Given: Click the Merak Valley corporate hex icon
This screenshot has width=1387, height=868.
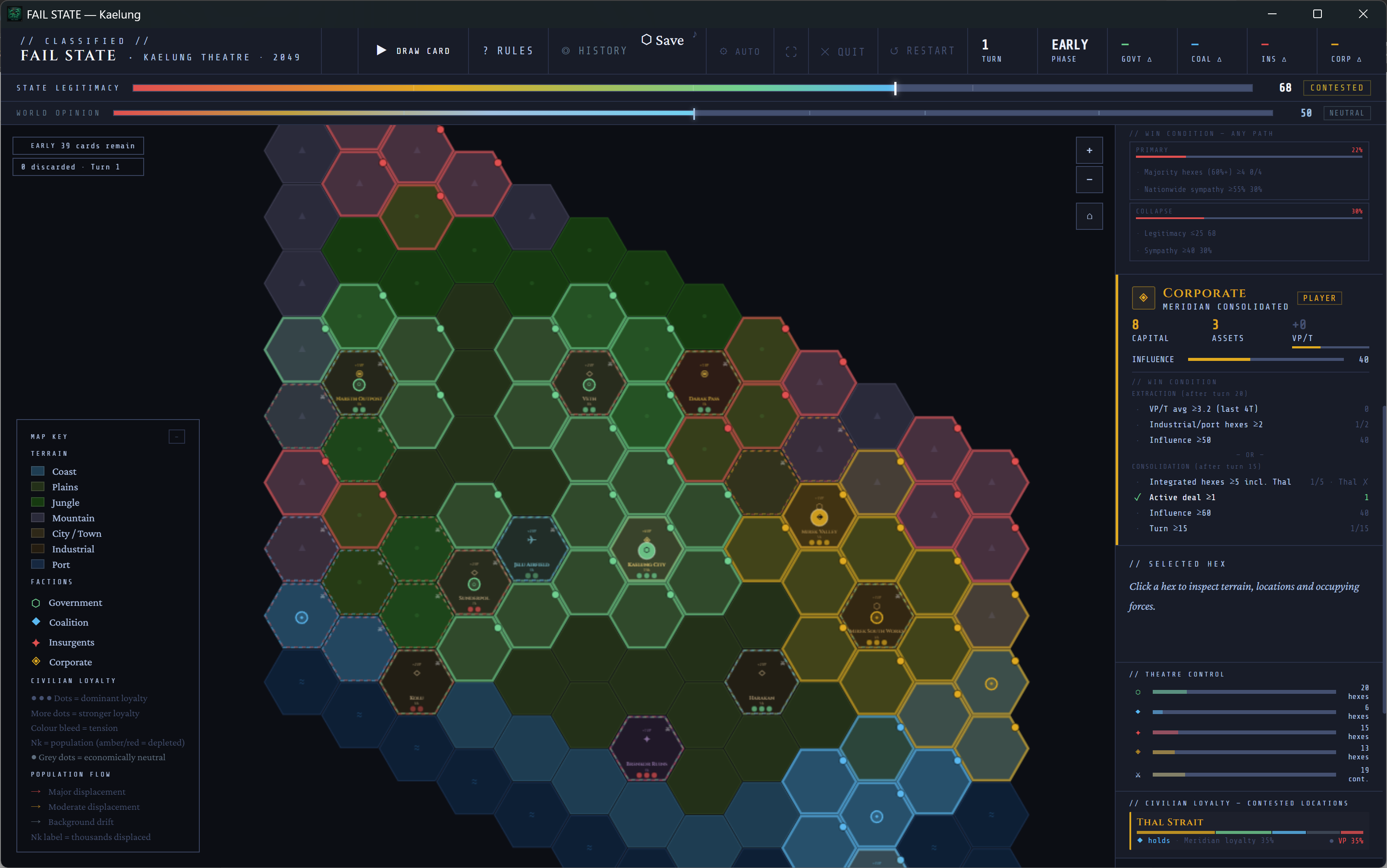Looking at the screenshot, I should [x=819, y=517].
